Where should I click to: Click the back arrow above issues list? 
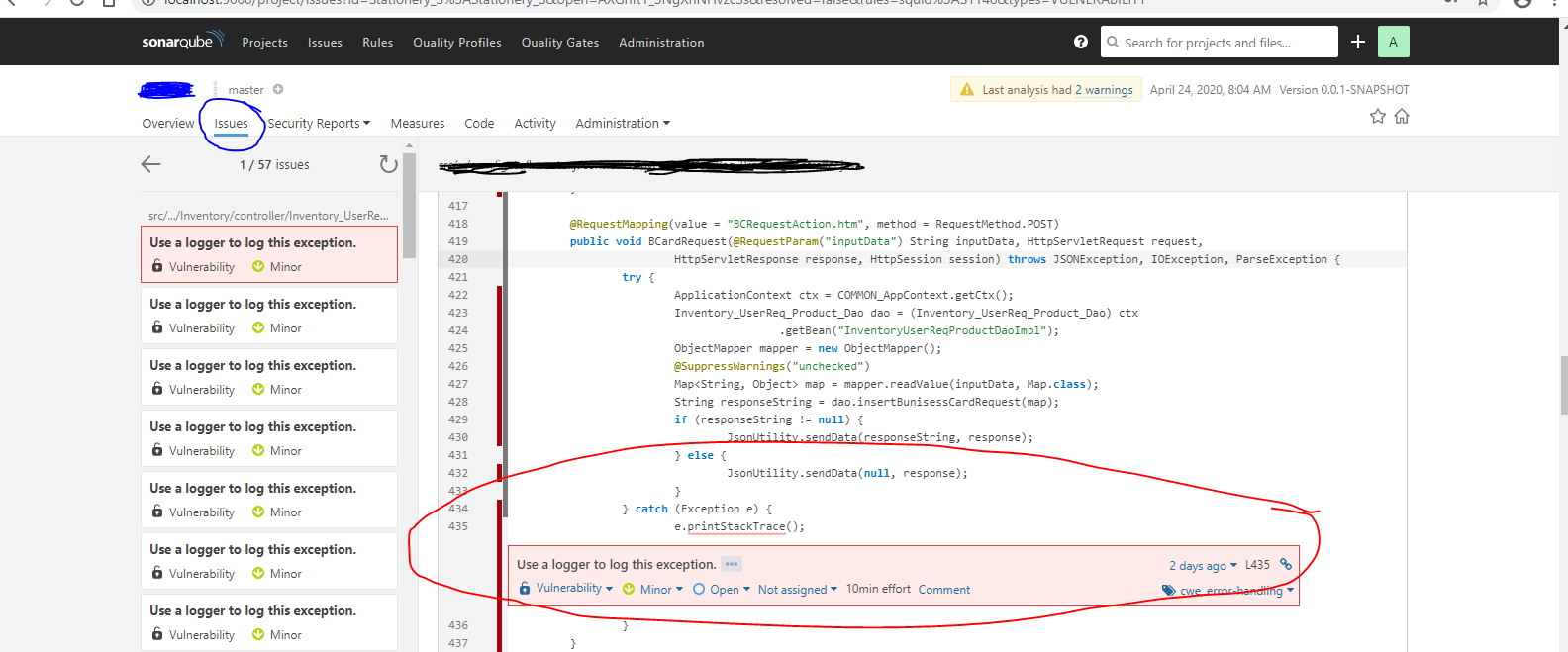pyautogui.click(x=150, y=164)
